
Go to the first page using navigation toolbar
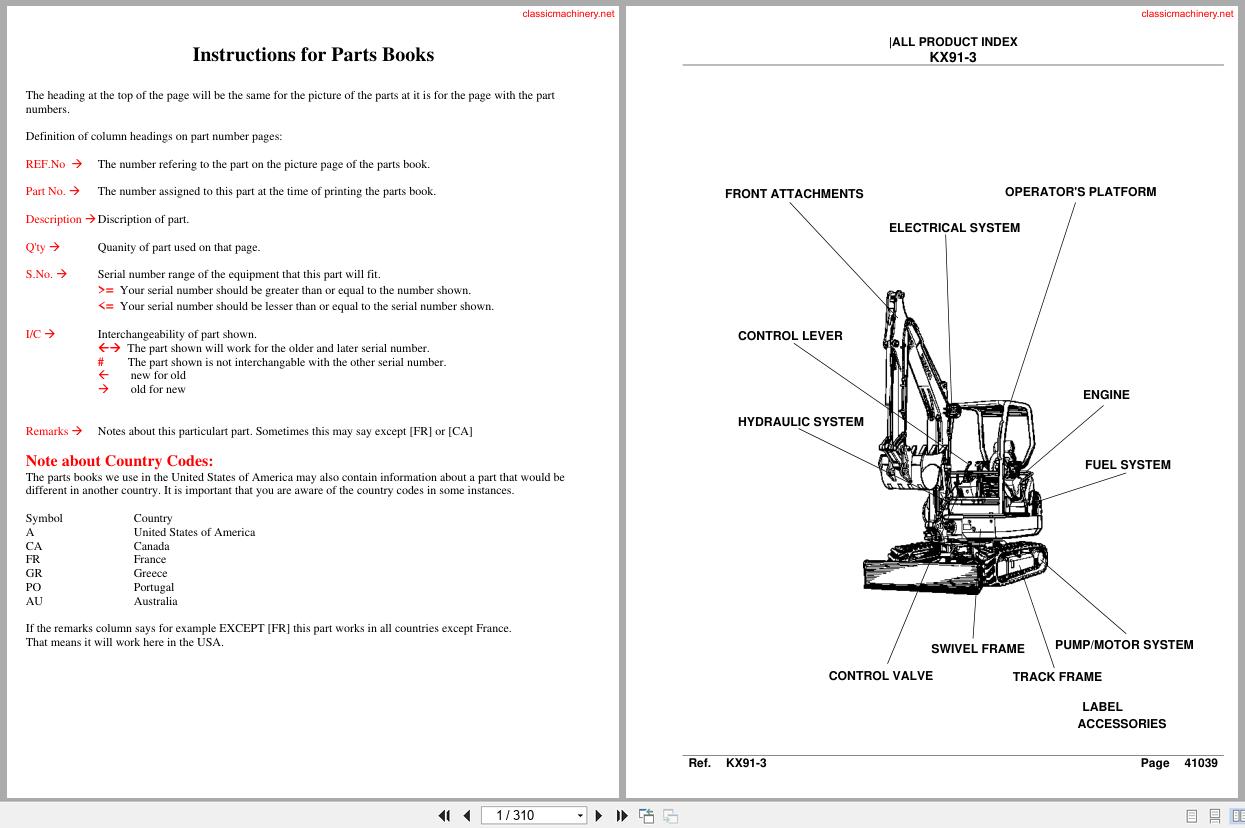pyautogui.click(x=444, y=816)
